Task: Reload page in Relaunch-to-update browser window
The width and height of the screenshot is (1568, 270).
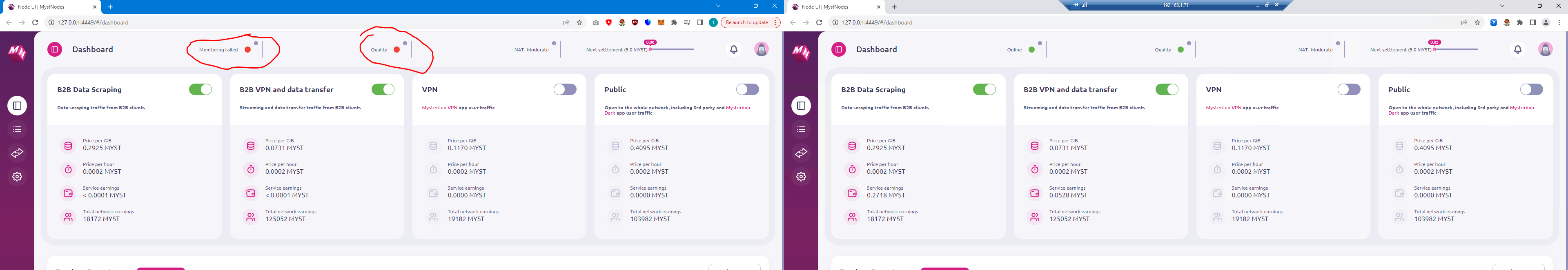Action: coord(35,22)
